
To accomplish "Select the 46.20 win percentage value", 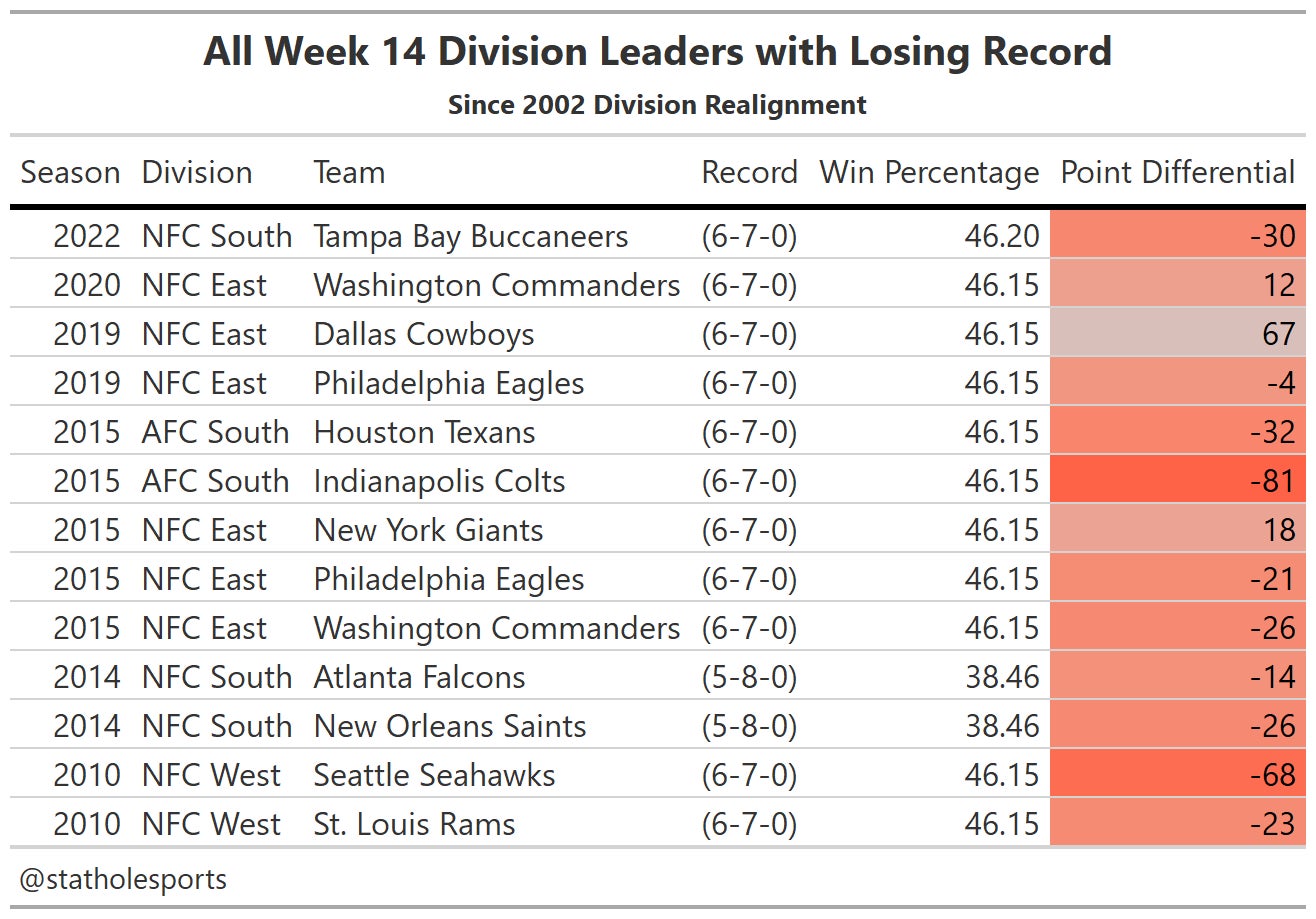I will 1002,236.
